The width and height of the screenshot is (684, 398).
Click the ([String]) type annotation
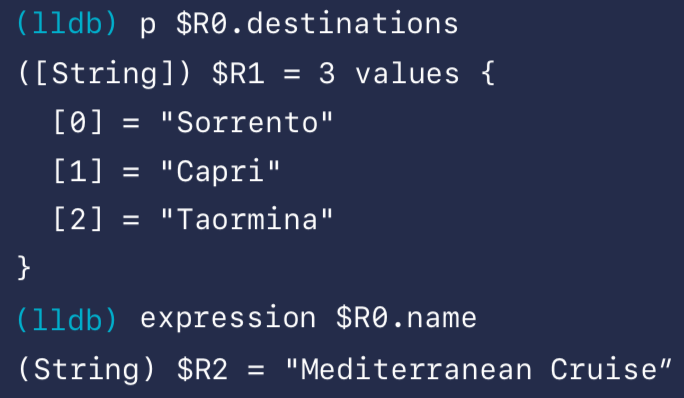coord(104,73)
